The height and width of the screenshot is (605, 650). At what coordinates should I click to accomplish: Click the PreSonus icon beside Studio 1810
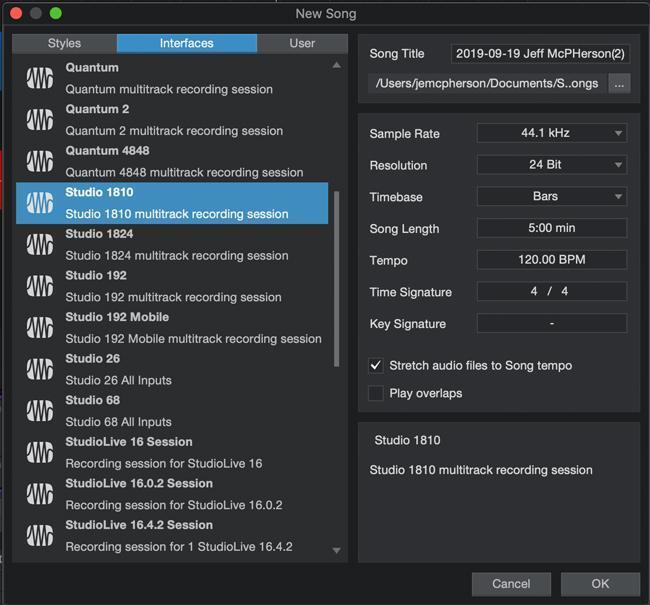[x=40, y=203]
